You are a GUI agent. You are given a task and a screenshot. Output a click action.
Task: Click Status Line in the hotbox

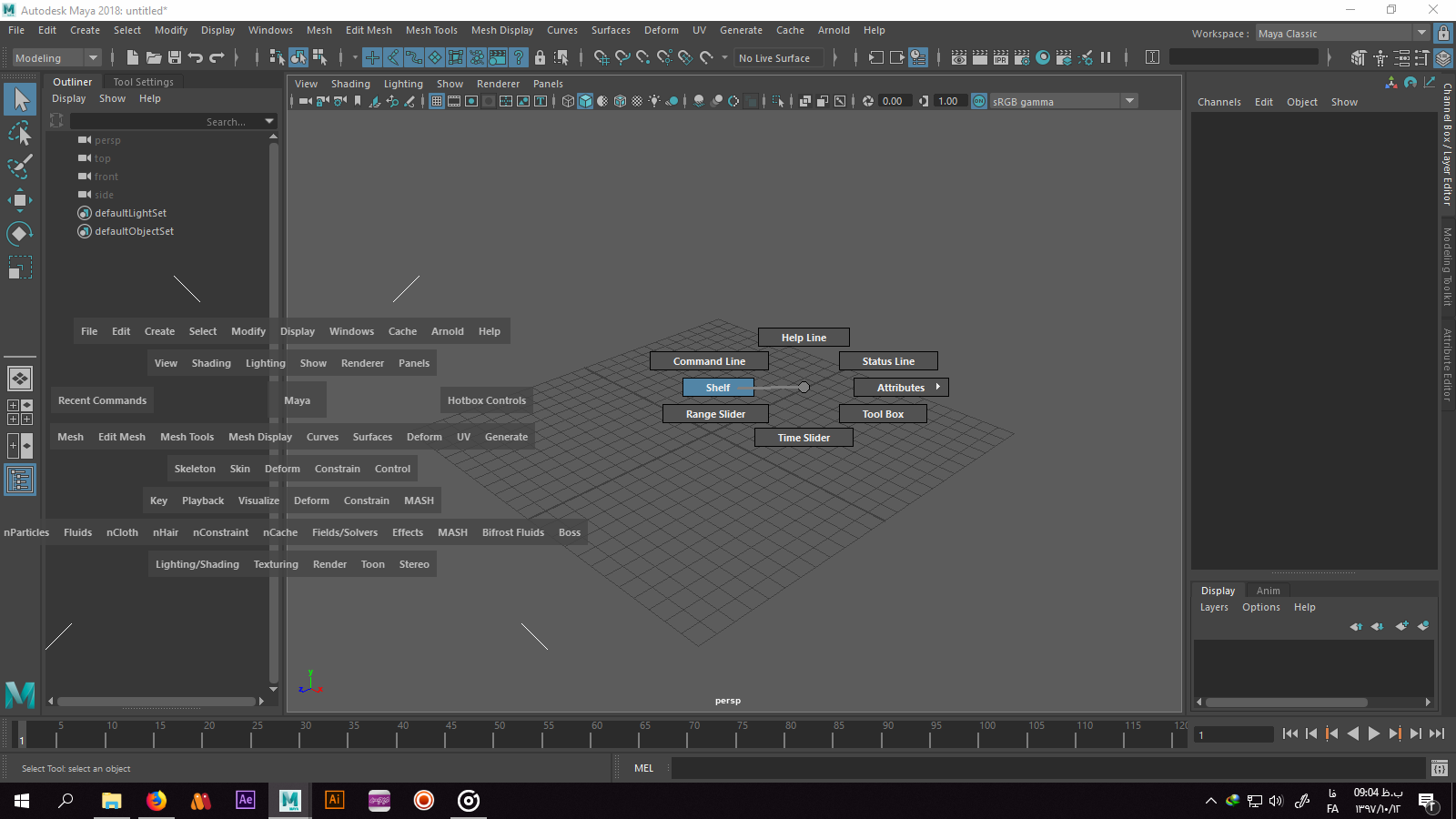888,361
